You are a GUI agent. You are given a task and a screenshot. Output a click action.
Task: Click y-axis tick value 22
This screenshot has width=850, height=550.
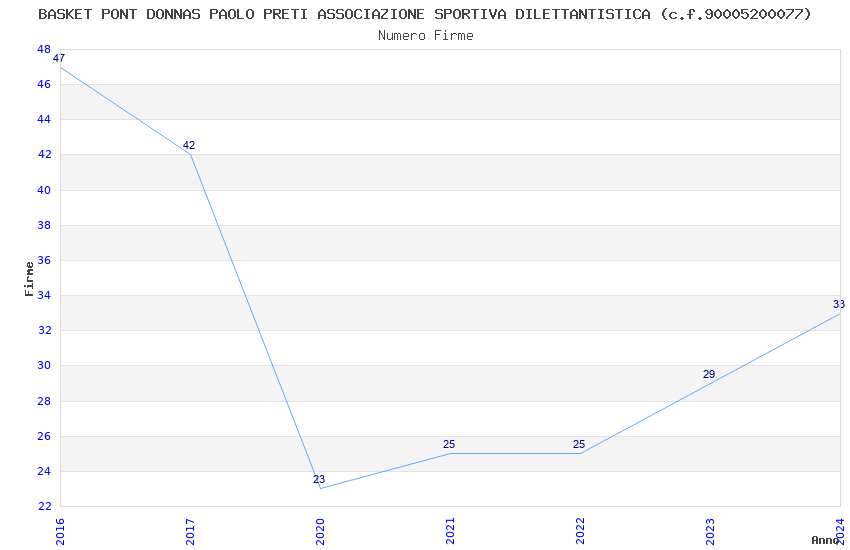(x=44, y=506)
